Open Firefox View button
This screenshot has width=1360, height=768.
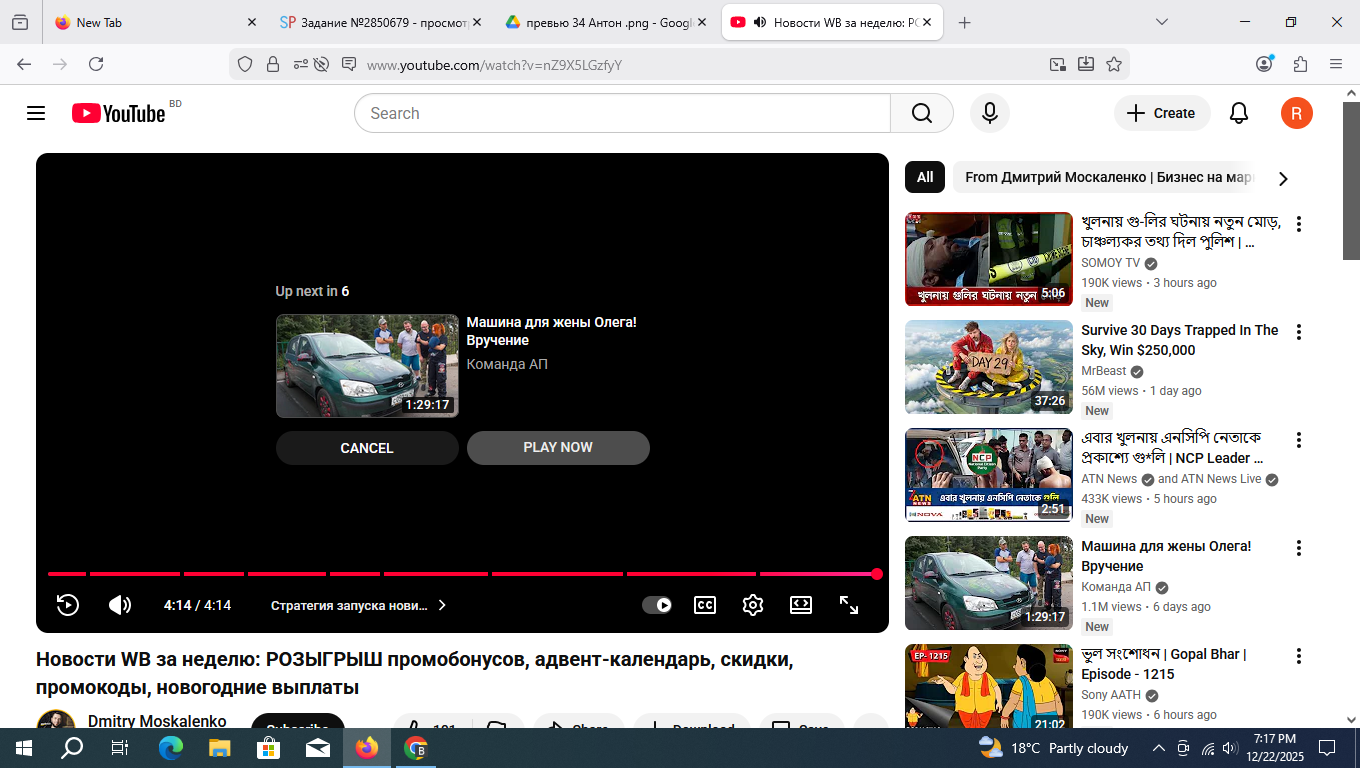tap(20, 22)
